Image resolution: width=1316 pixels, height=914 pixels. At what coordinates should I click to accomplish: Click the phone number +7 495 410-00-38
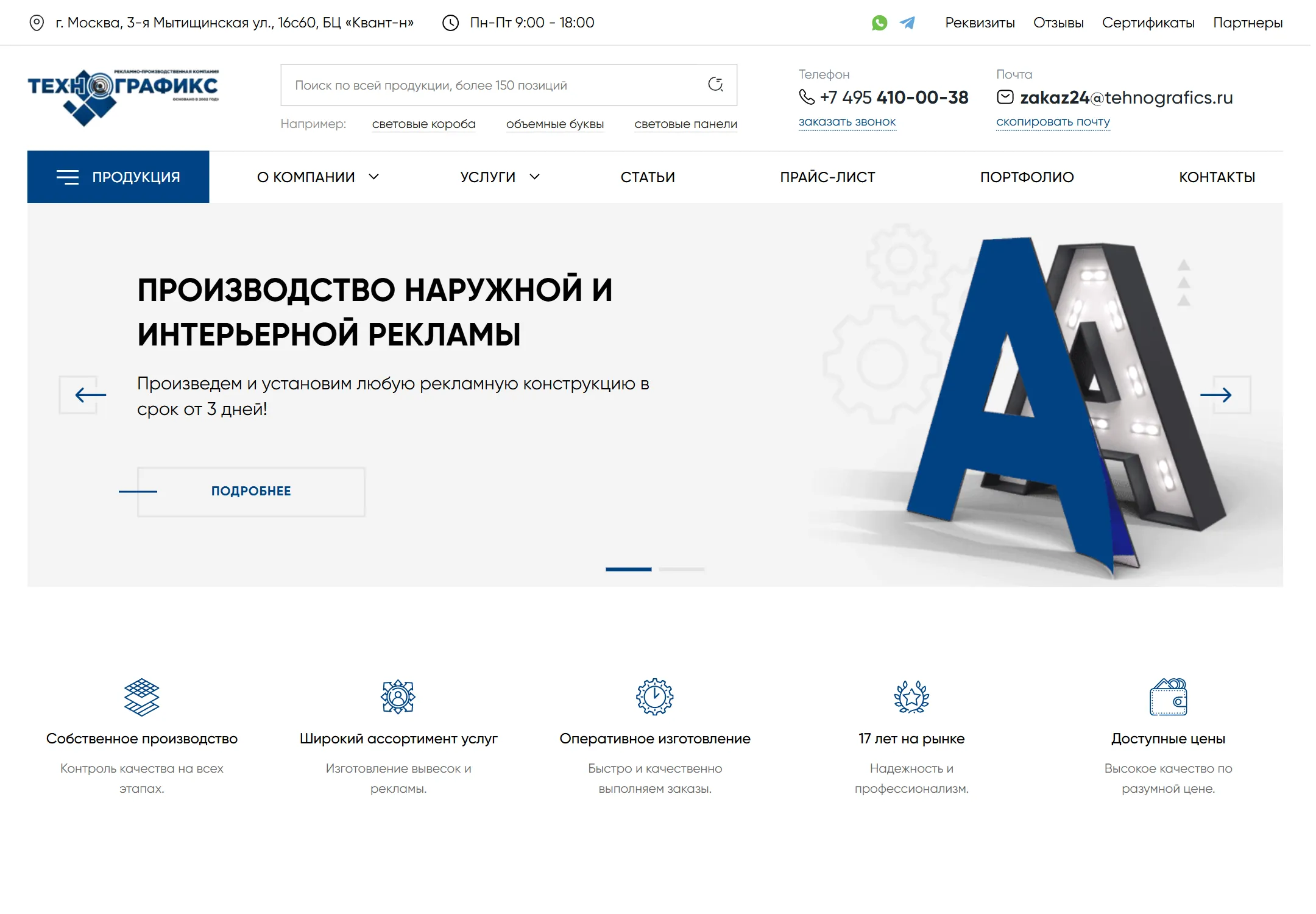pyautogui.click(x=894, y=97)
